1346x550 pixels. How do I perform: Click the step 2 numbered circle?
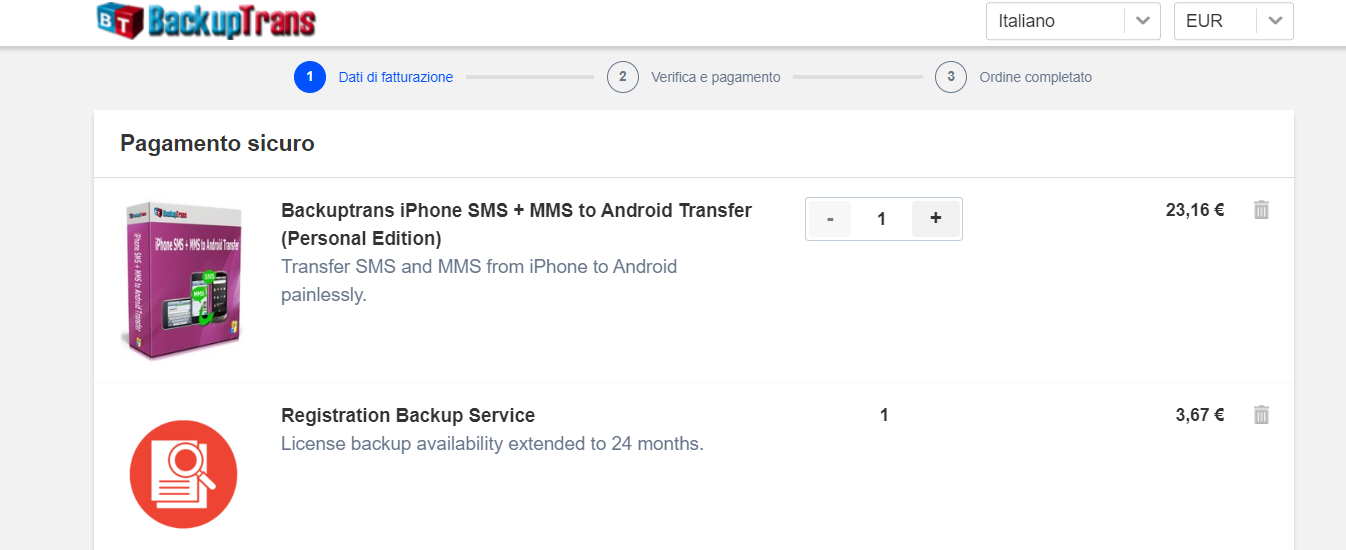tap(623, 77)
